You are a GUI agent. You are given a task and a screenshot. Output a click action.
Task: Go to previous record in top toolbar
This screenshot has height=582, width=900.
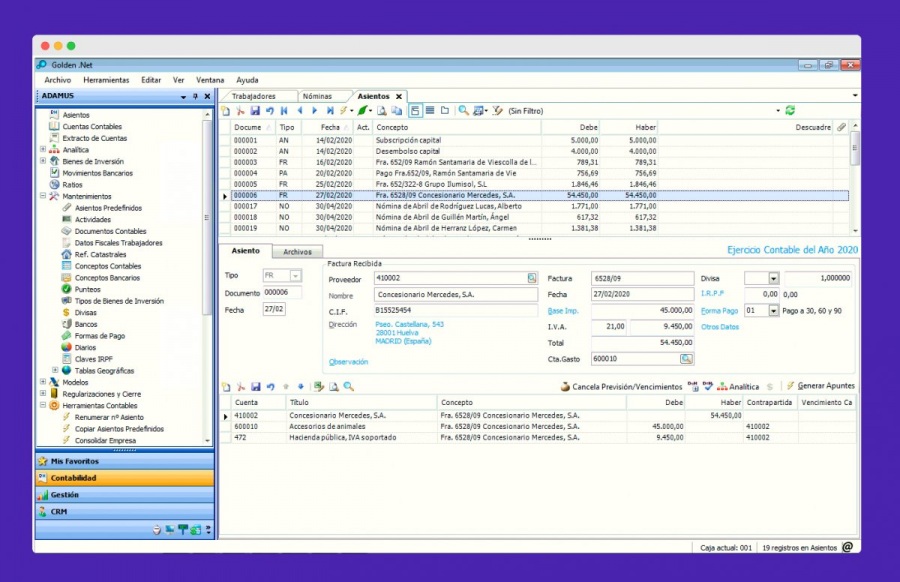click(x=300, y=111)
